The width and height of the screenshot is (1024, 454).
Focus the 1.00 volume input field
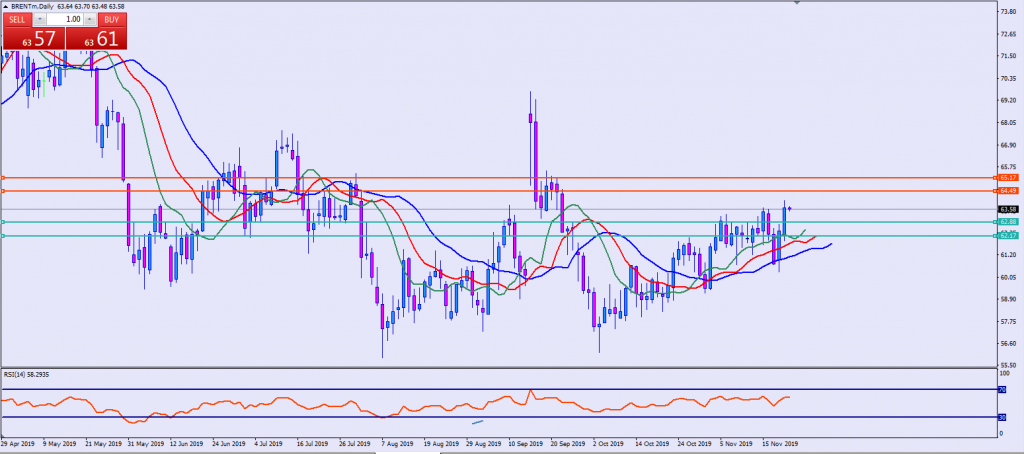click(x=64, y=19)
